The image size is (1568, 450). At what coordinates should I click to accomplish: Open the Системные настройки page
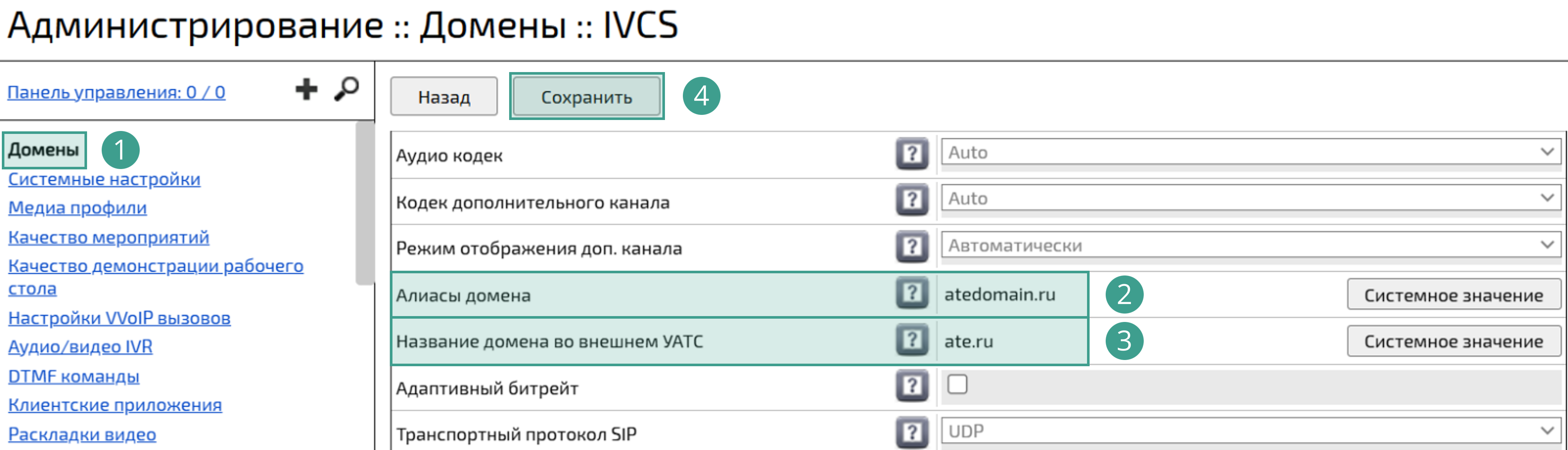coord(104,180)
